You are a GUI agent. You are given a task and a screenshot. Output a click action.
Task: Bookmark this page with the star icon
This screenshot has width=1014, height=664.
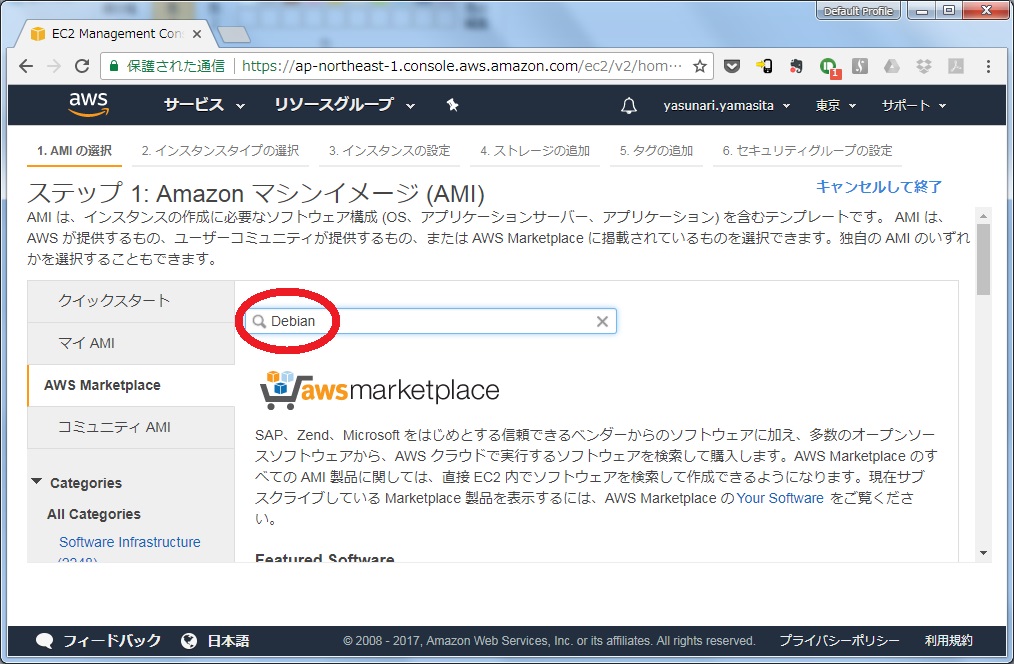(x=700, y=66)
